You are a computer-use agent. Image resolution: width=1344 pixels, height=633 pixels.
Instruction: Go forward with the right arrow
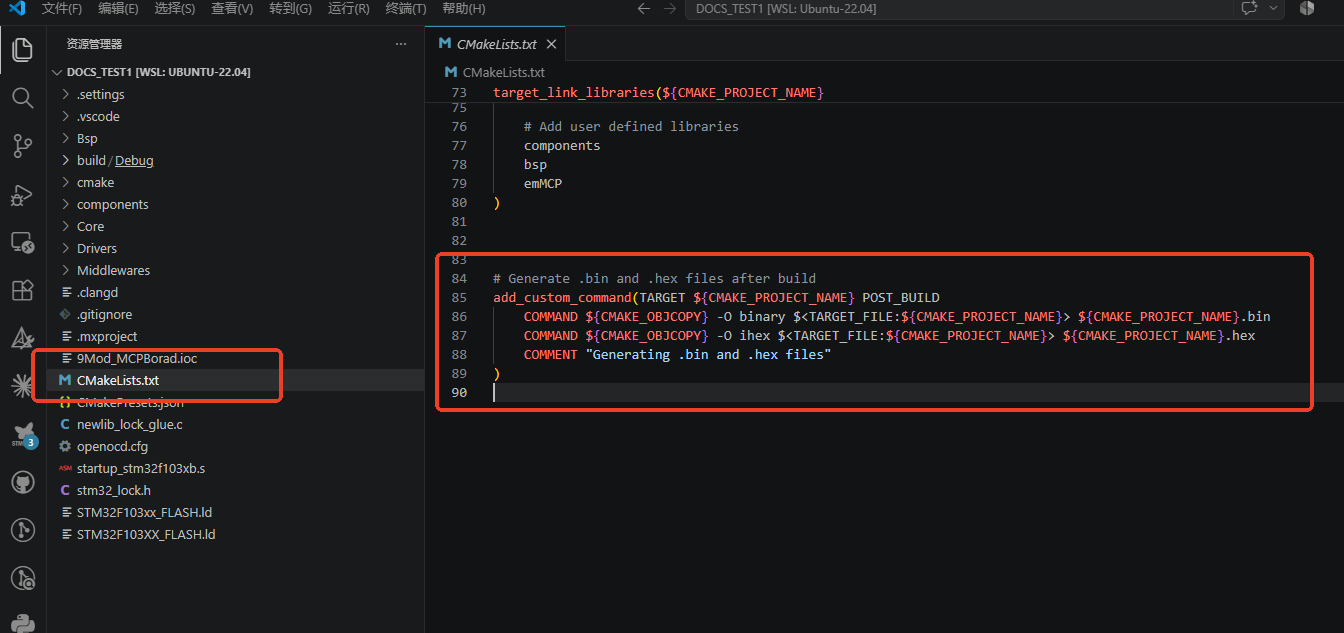click(670, 9)
